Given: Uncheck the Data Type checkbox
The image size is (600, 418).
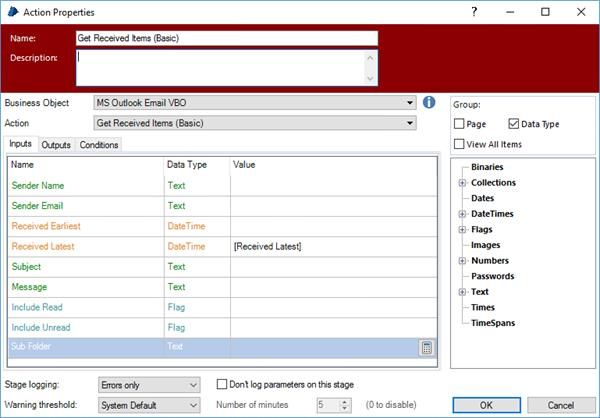Looking at the screenshot, I should pyautogui.click(x=513, y=124).
